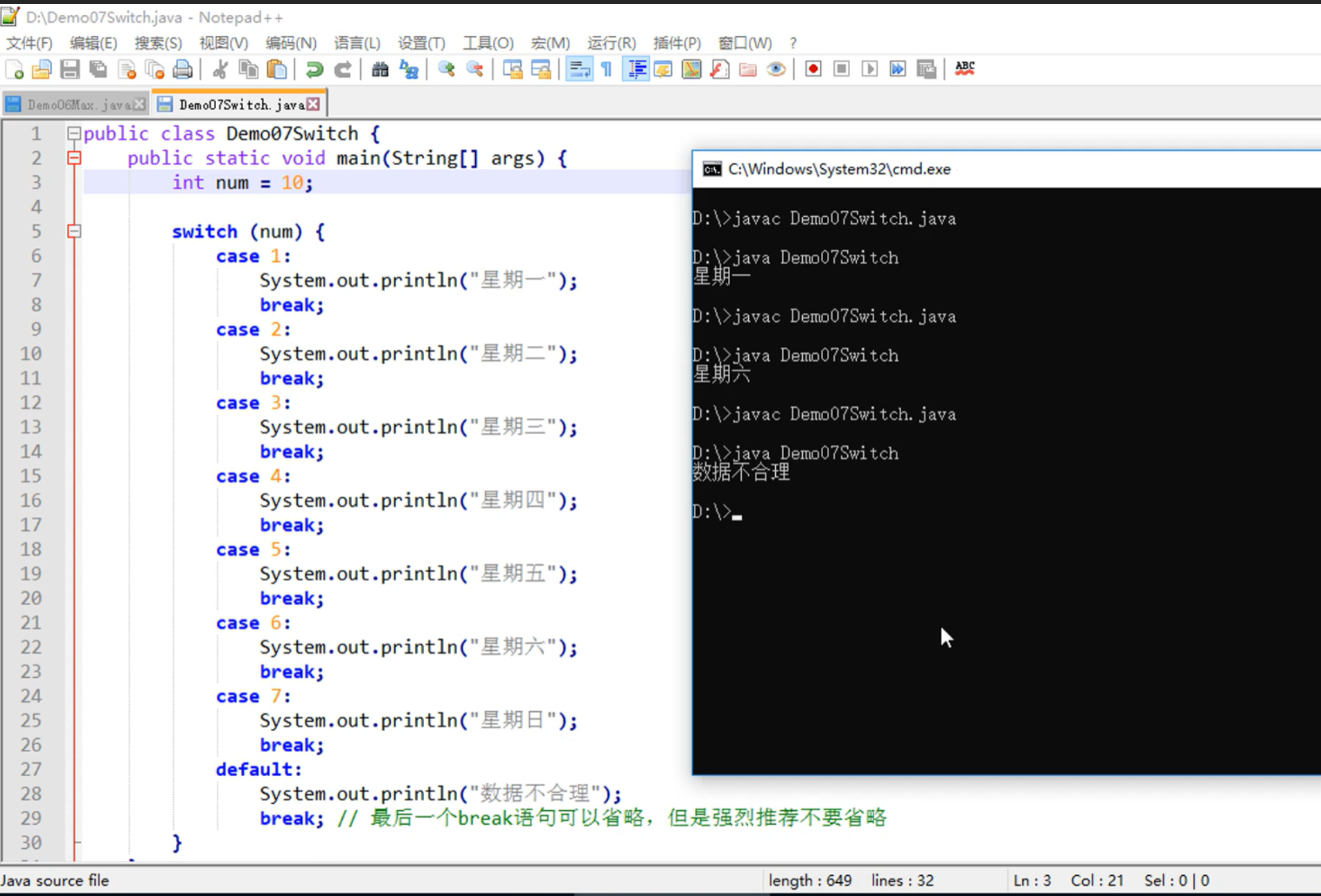Viewport: 1321px width, 896px height.
Task: Switch to the Demo06Max.java tab
Action: [x=78, y=105]
